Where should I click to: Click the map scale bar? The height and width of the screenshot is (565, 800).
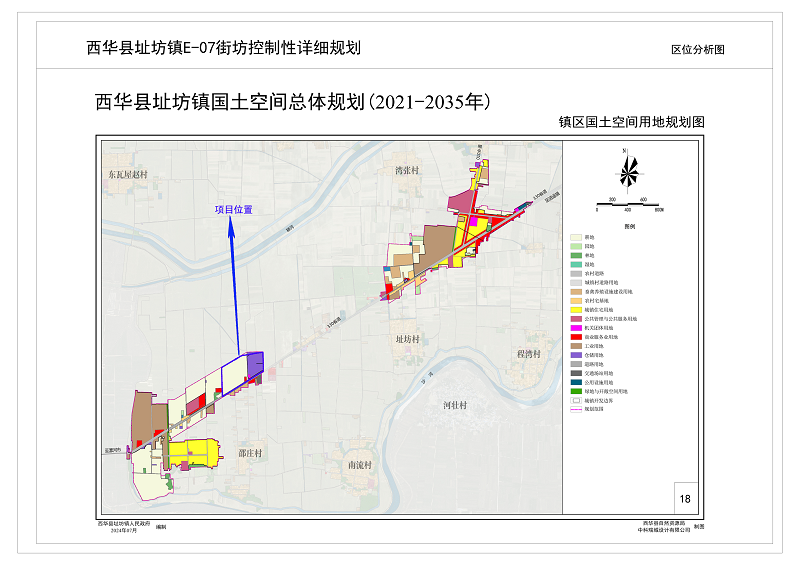click(x=628, y=206)
